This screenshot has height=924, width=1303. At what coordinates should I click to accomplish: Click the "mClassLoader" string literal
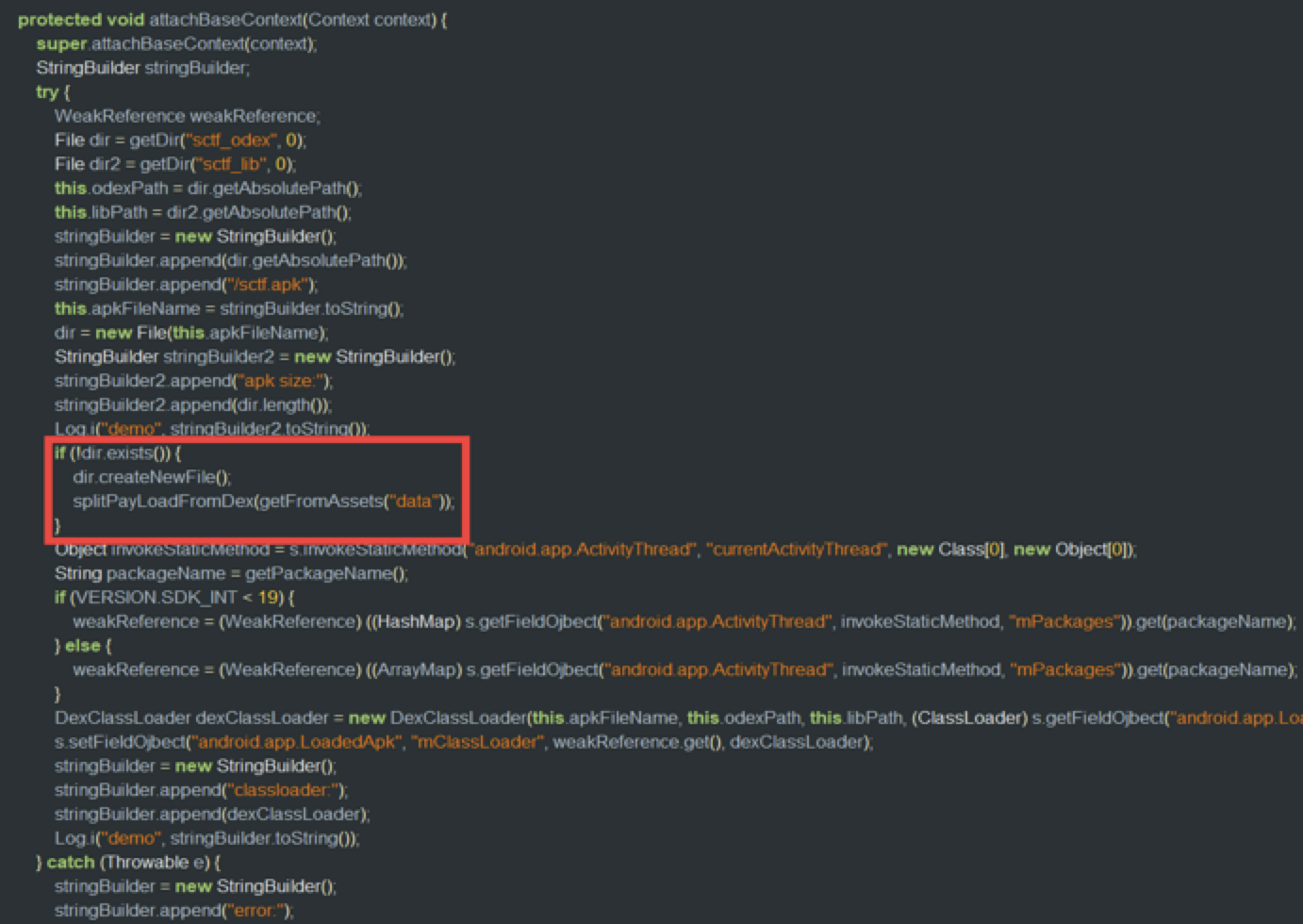tap(477, 742)
